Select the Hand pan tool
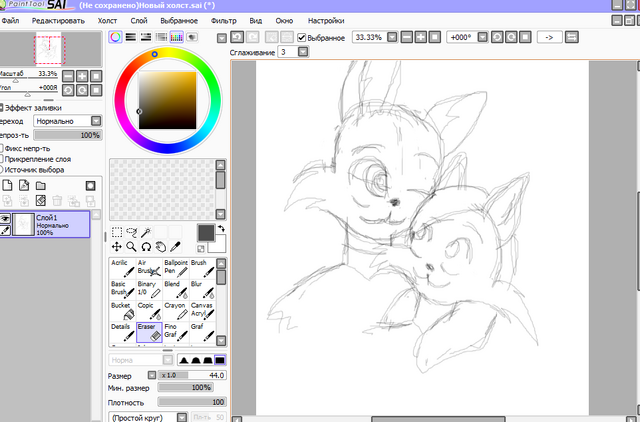The width and height of the screenshot is (640, 422). 161,247
